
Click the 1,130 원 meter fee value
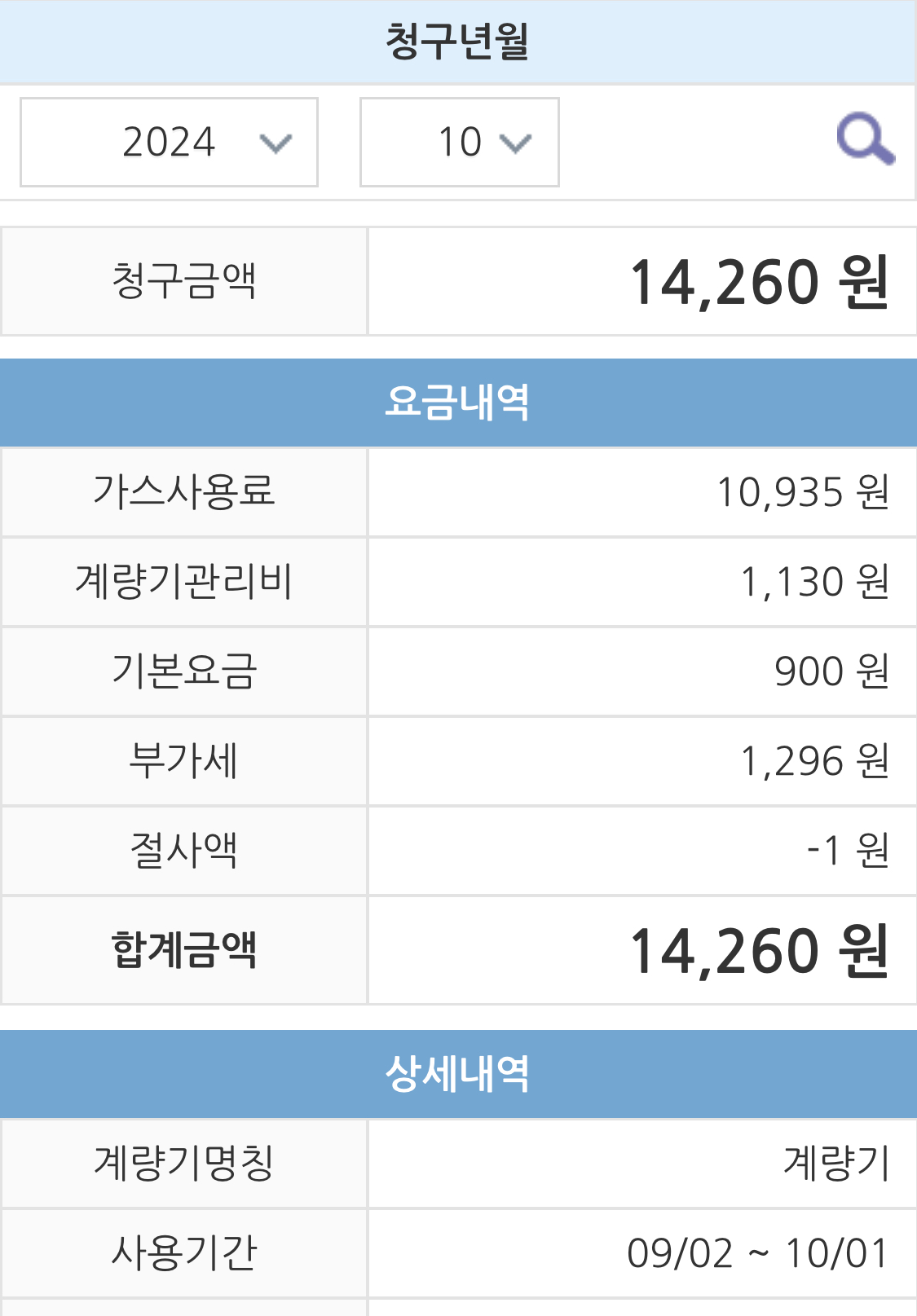813,582
